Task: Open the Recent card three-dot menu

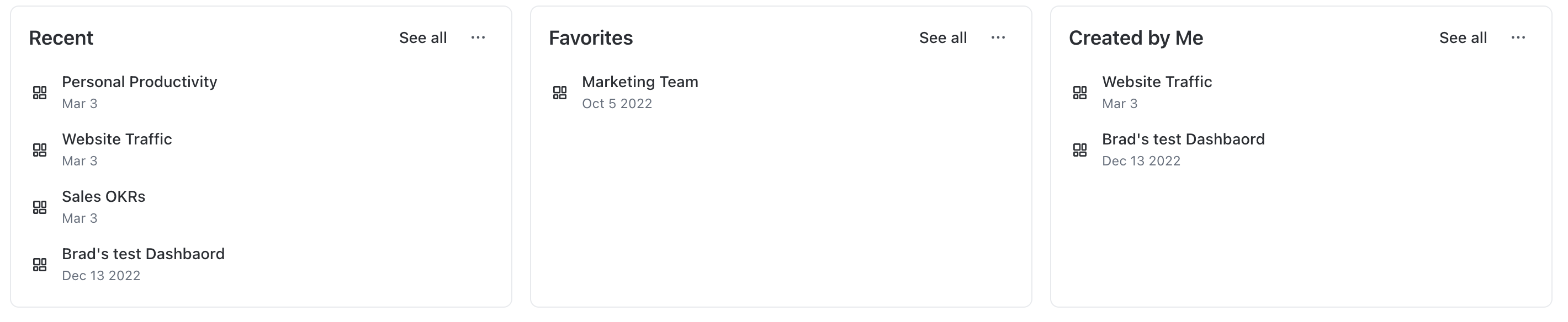Action: 478,37
